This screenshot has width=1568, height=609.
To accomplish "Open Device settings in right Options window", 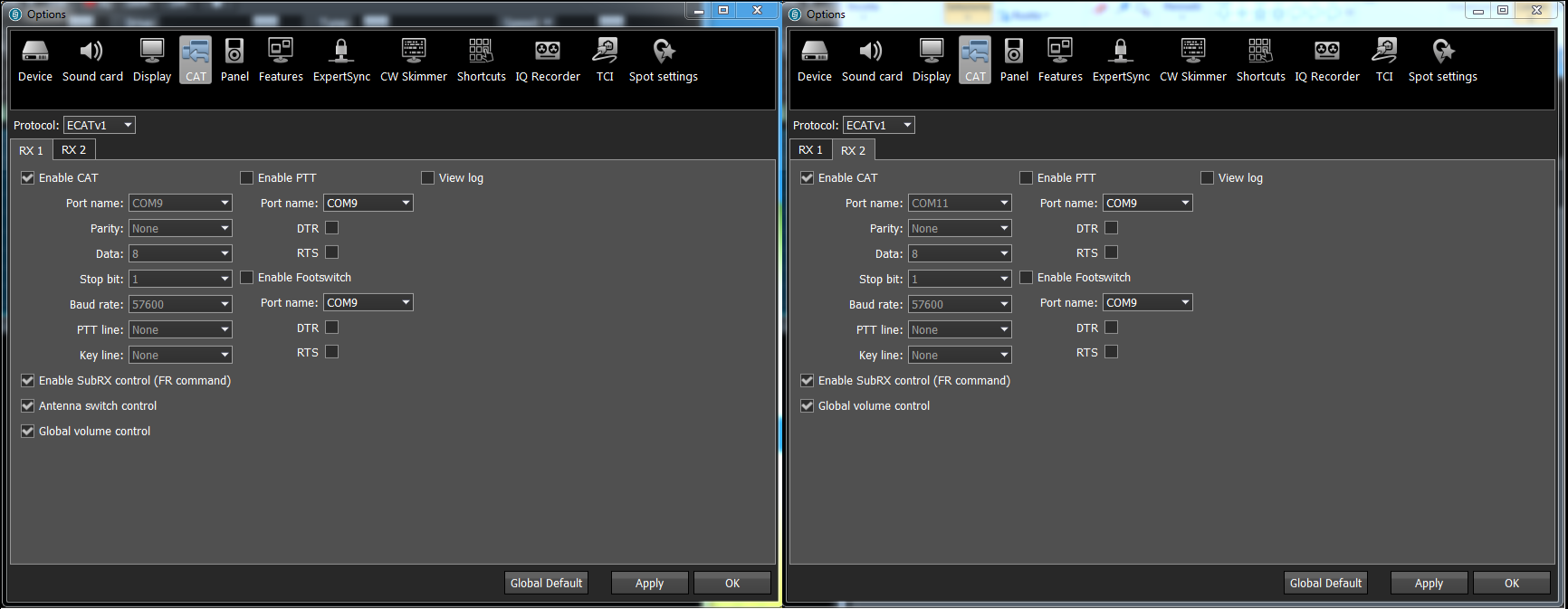I will 815,61.
